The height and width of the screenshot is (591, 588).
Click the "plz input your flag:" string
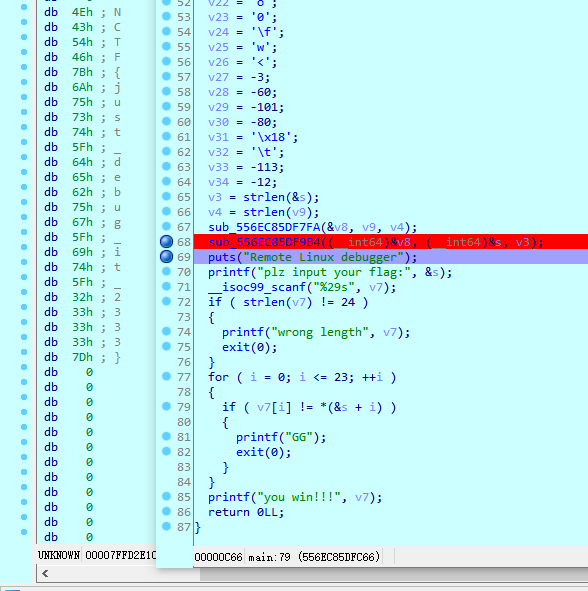point(334,272)
